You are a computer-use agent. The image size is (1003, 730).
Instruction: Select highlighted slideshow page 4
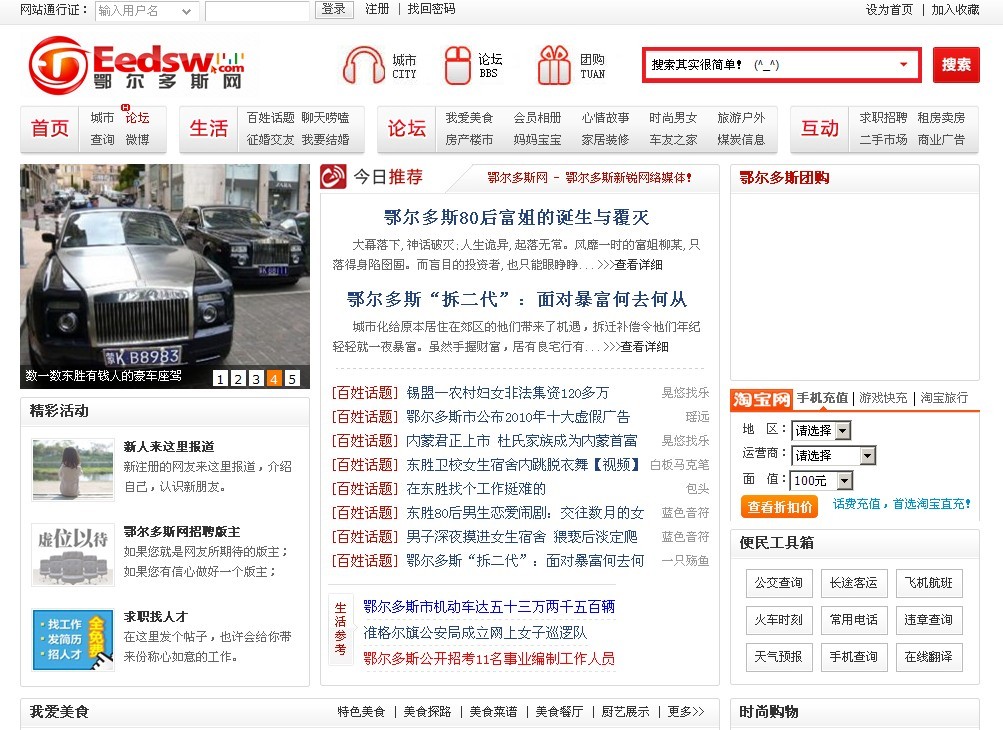point(274,379)
